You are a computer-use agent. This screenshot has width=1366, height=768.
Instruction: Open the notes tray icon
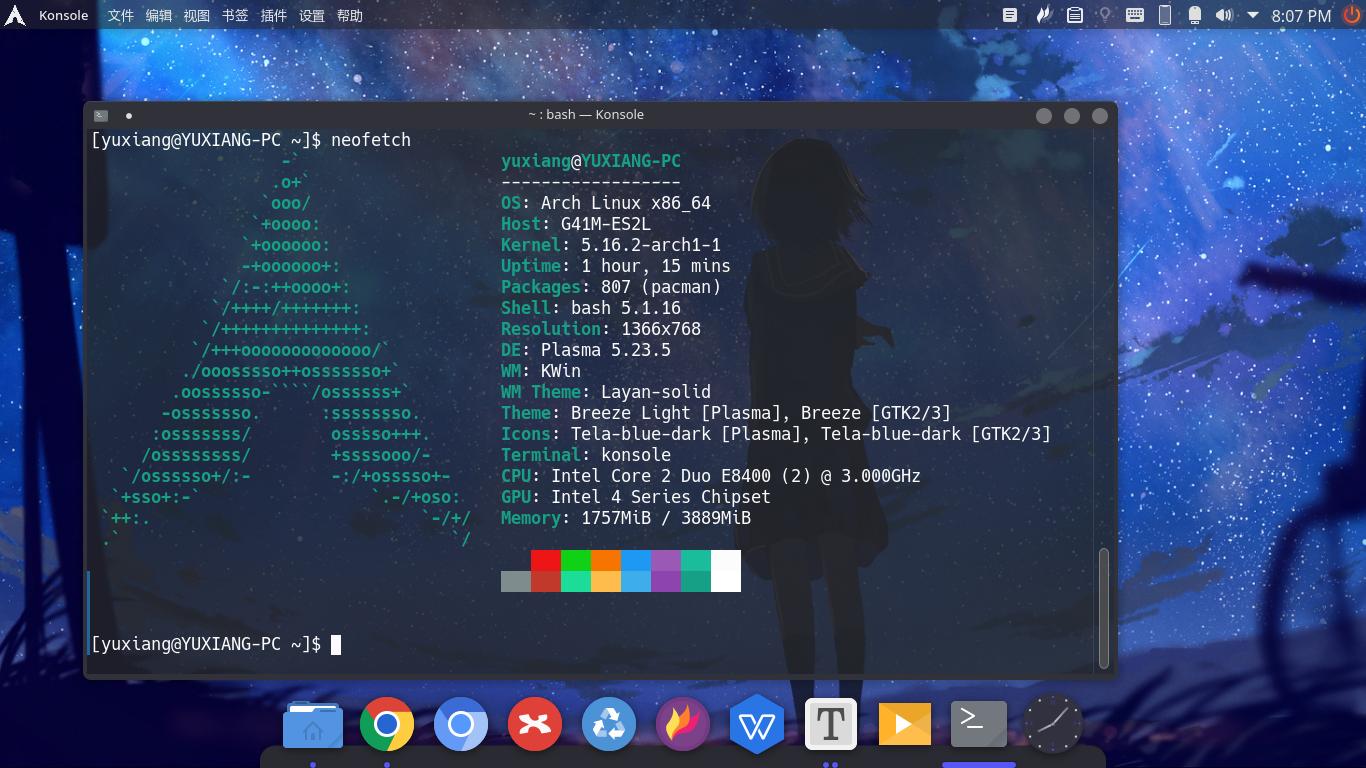tap(1010, 15)
